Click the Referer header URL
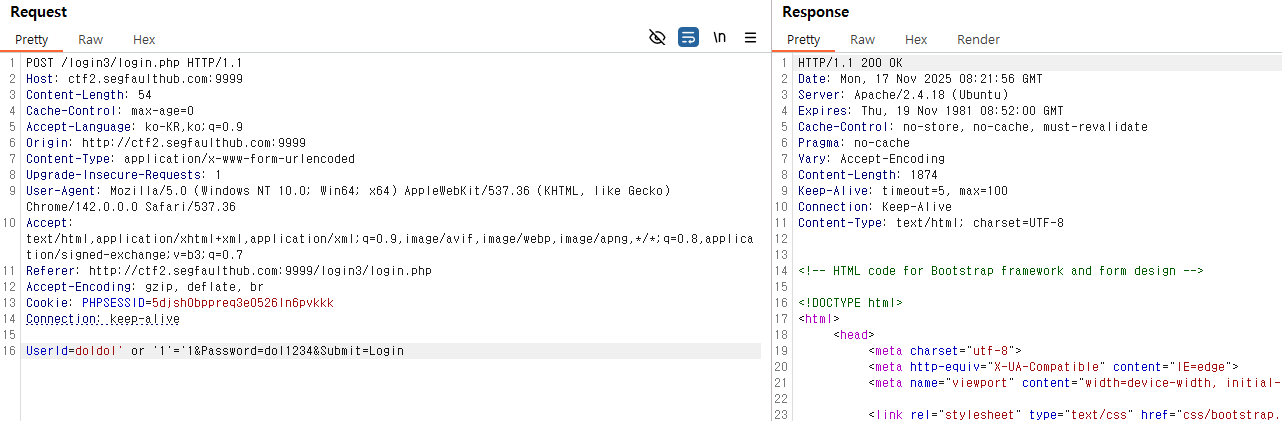Screen dimensions: 1282x421 tap(259, 271)
